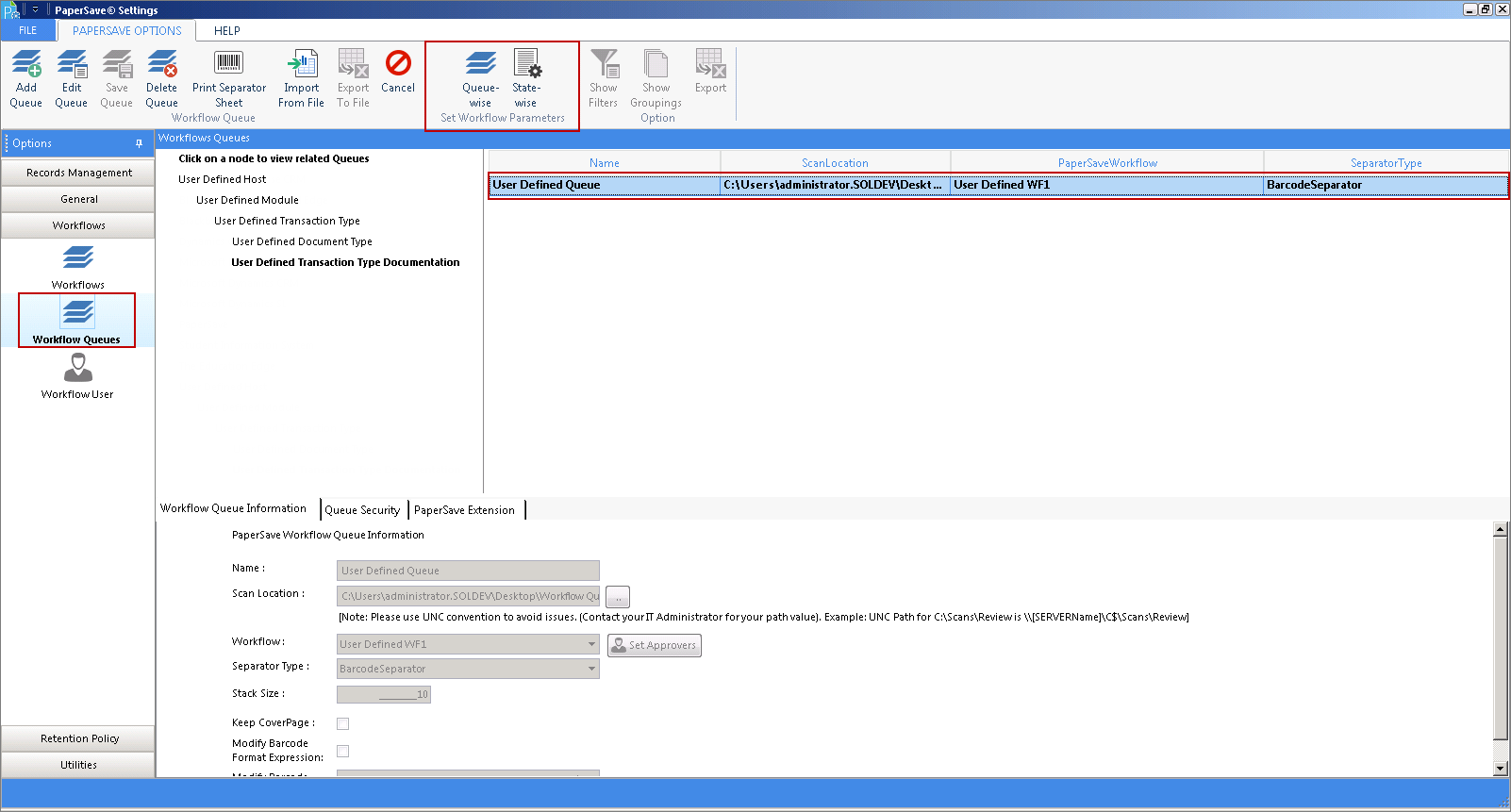The image size is (1511, 812).
Task: Click the Name input field
Action: click(x=468, y=571)
